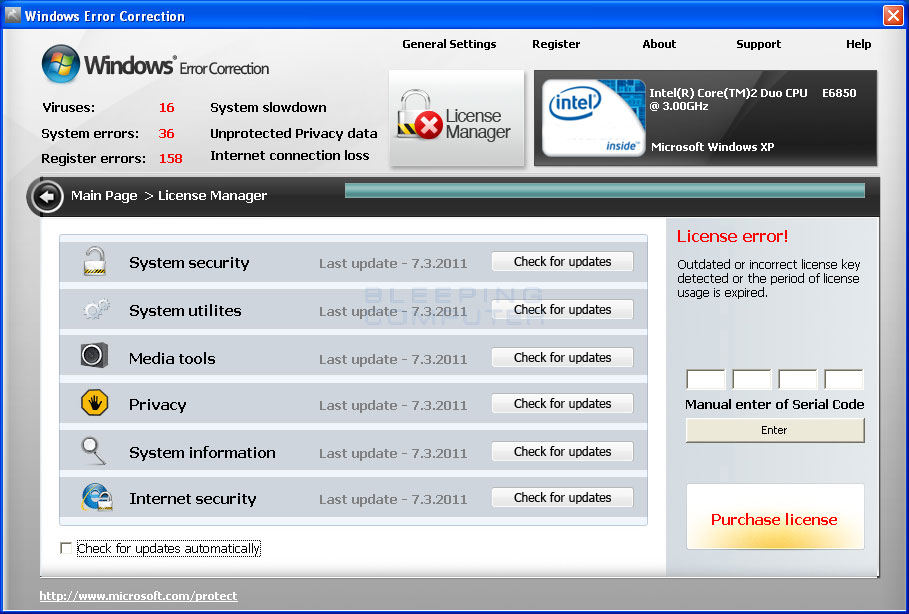Screen dimensions: 909x614
Task: Click the Media tools speaker icon
Action: tap(94, 355)
